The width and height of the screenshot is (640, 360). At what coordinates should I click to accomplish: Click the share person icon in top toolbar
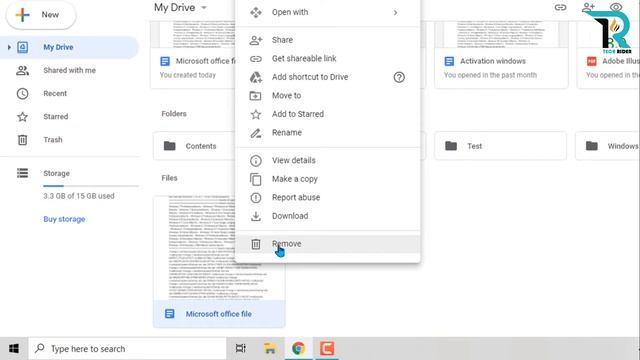pyautogui.click(x=588, y=7)
